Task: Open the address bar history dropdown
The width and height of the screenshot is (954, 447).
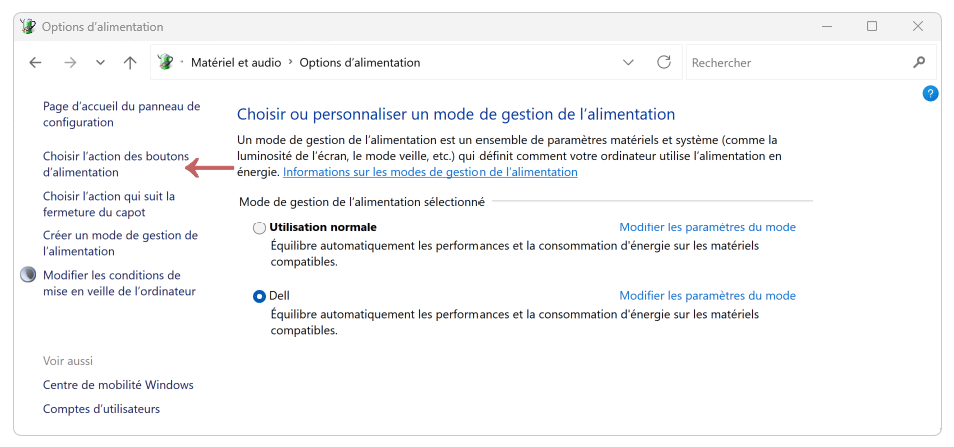Action: (628, 63)
